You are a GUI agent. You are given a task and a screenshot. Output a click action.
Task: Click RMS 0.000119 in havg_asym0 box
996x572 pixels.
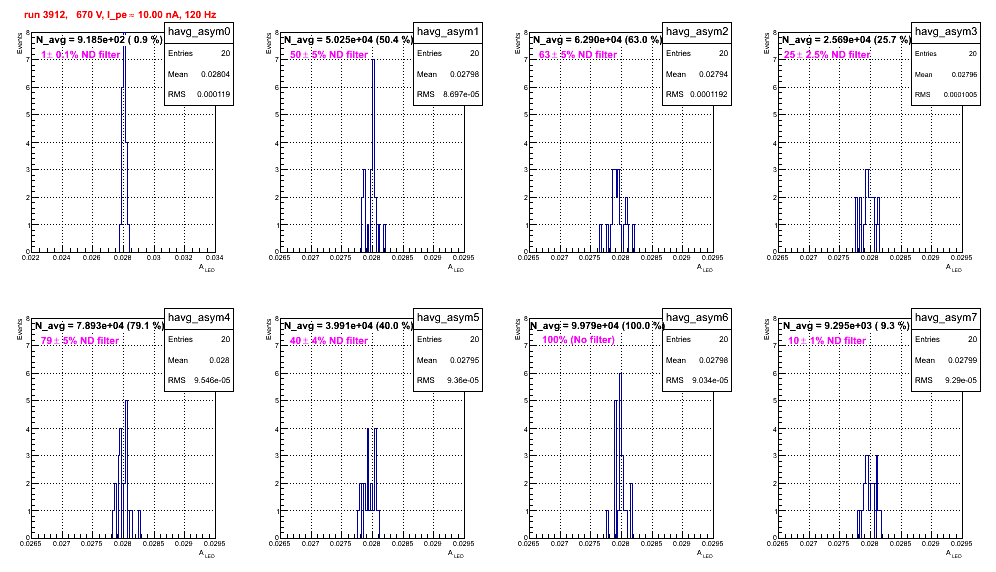pyautogui.click(x=199, y=95)
